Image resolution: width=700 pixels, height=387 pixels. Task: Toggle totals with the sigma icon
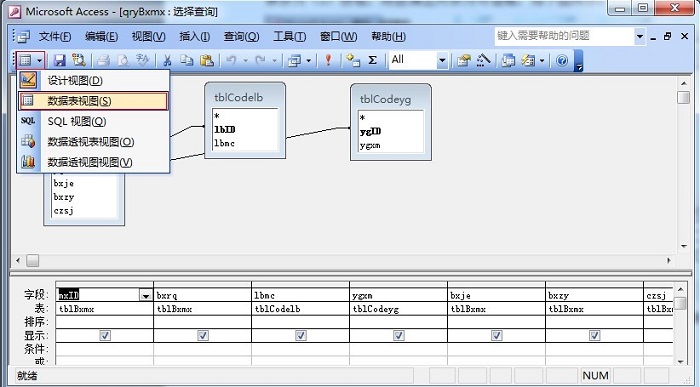pos(372,60)
